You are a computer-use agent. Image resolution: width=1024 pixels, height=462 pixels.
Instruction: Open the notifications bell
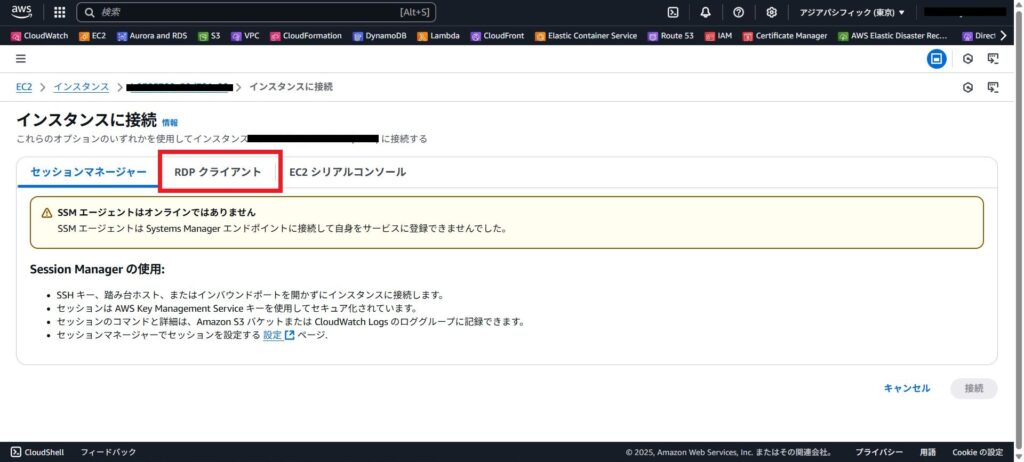pyautogui.click(x=705, y=13)
